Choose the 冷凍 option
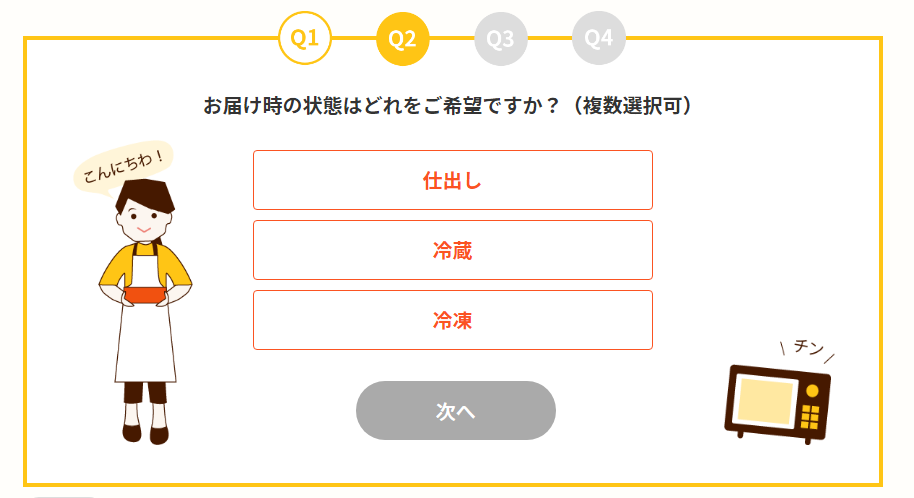This screenshot has height=498, width=914. click(x=453, y=320)
